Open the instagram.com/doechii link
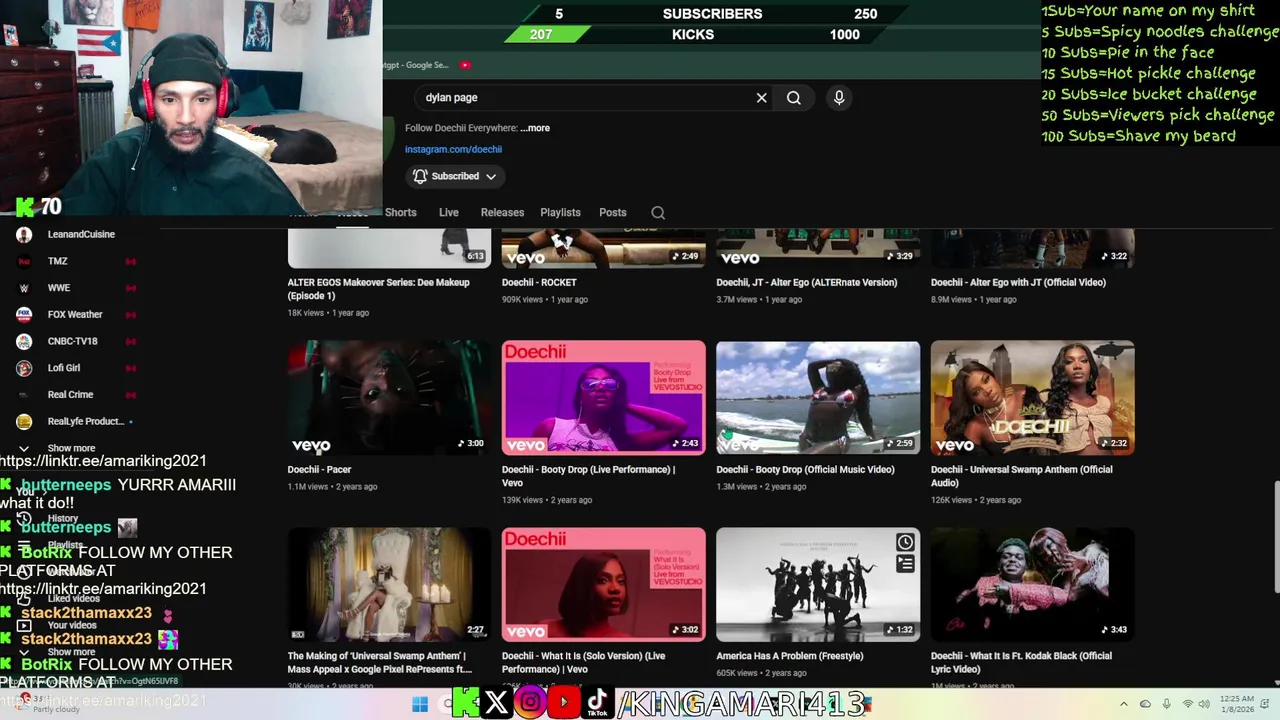Viewport: 1280px width, 720px height. (x=453, y=149)
